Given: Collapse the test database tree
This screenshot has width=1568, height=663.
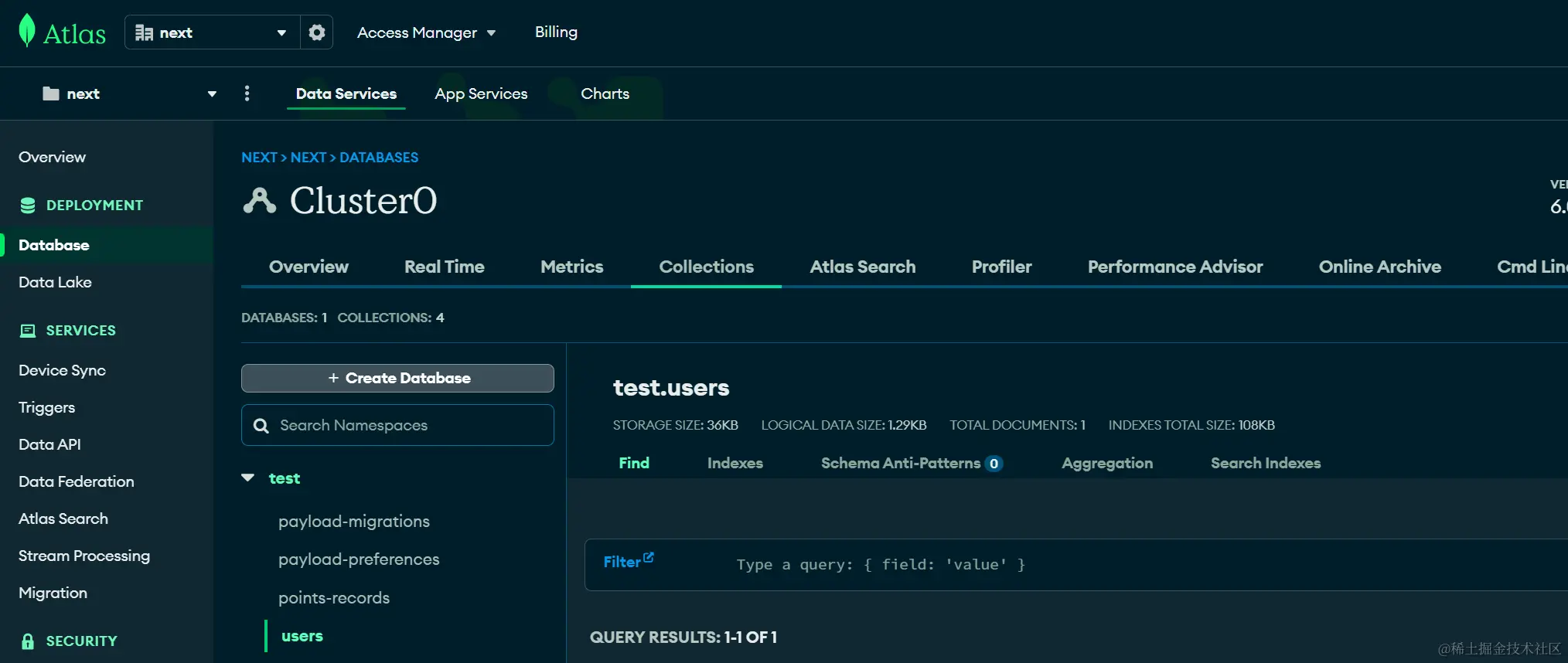Looking at the screenshot, I should [x=247, y=478].
